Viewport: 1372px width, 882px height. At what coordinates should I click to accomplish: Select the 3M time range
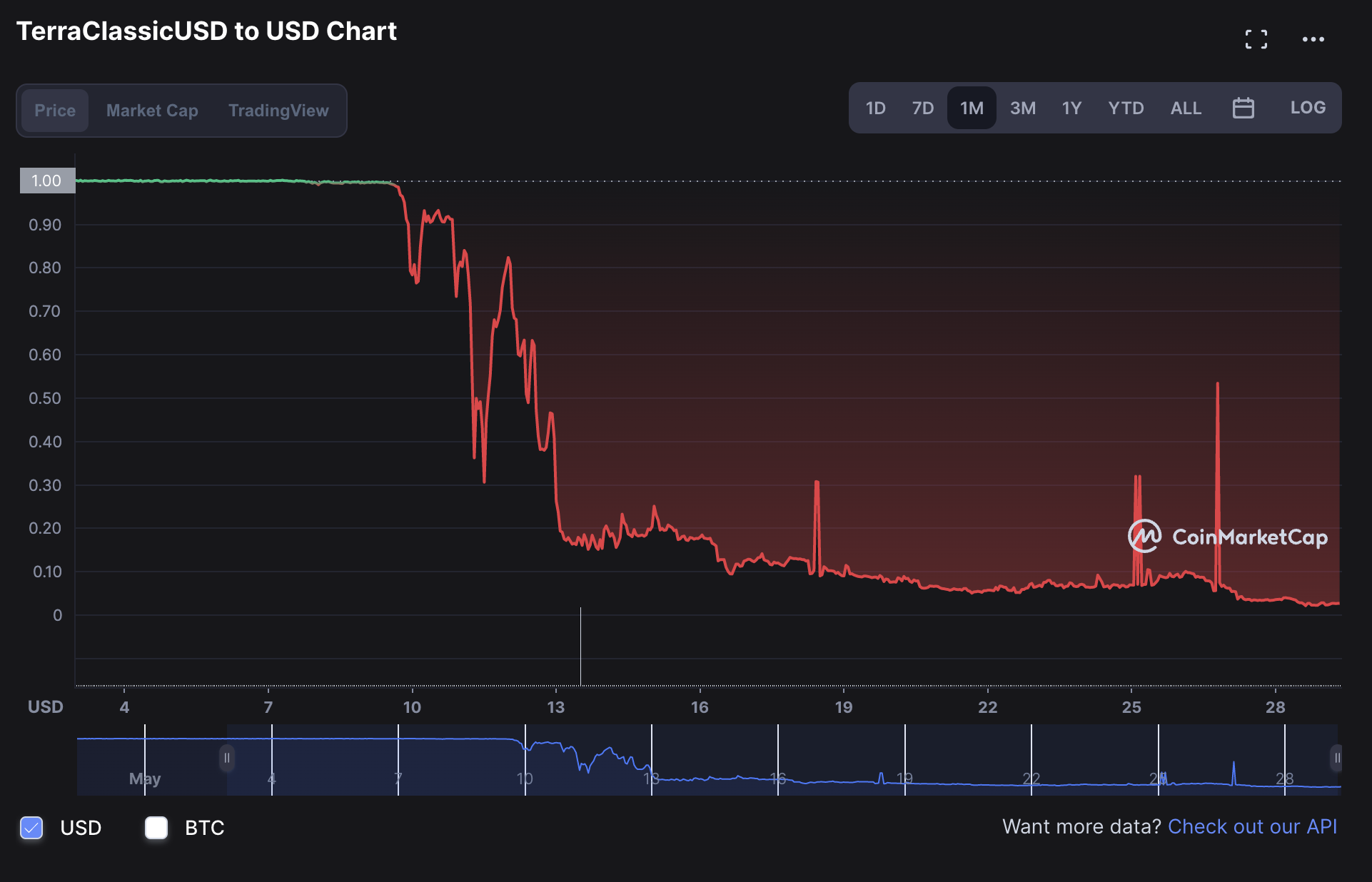[1022, 108]
